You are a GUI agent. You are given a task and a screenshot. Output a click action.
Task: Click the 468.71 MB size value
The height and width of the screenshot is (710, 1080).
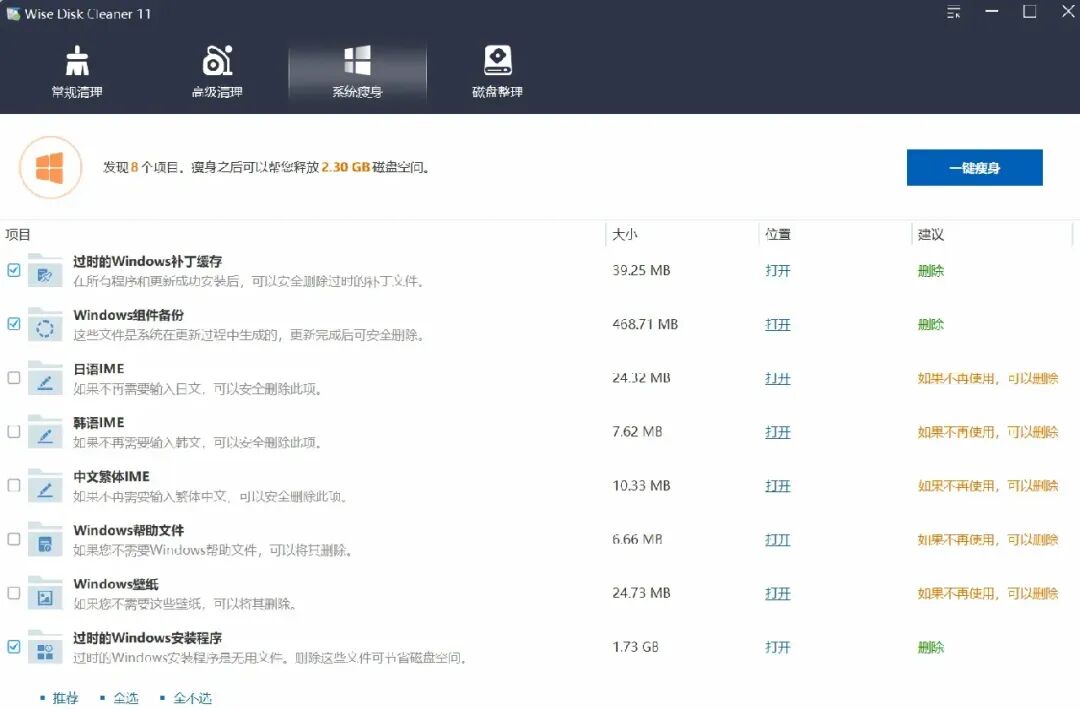645,324
